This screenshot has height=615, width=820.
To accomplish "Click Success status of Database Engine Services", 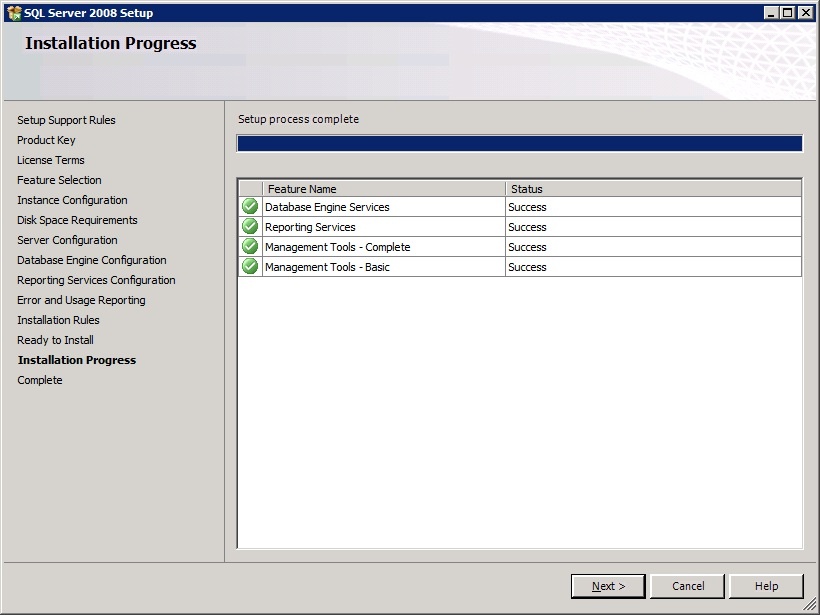I will click(x=527, y=207).
